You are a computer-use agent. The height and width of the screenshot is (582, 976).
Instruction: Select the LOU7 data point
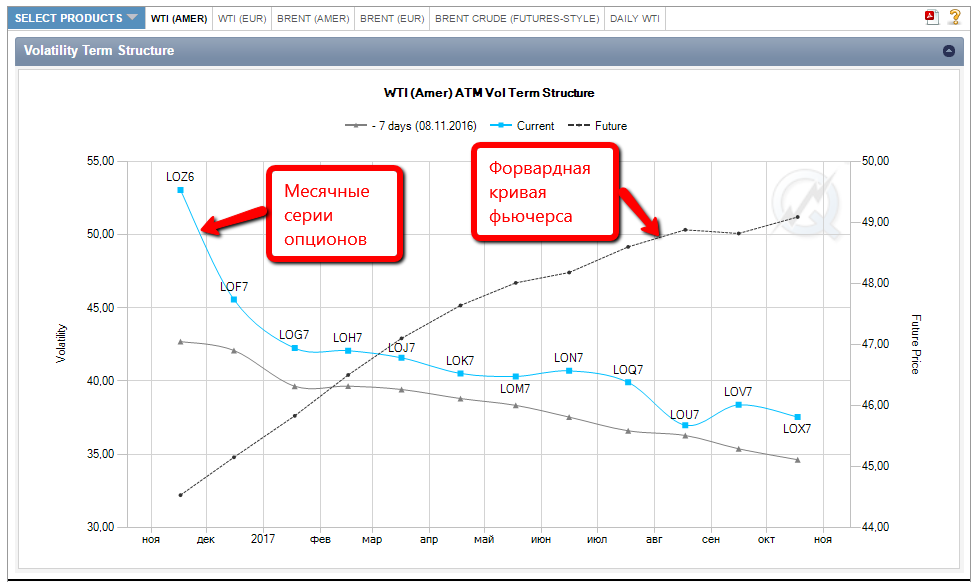point(685,426)
